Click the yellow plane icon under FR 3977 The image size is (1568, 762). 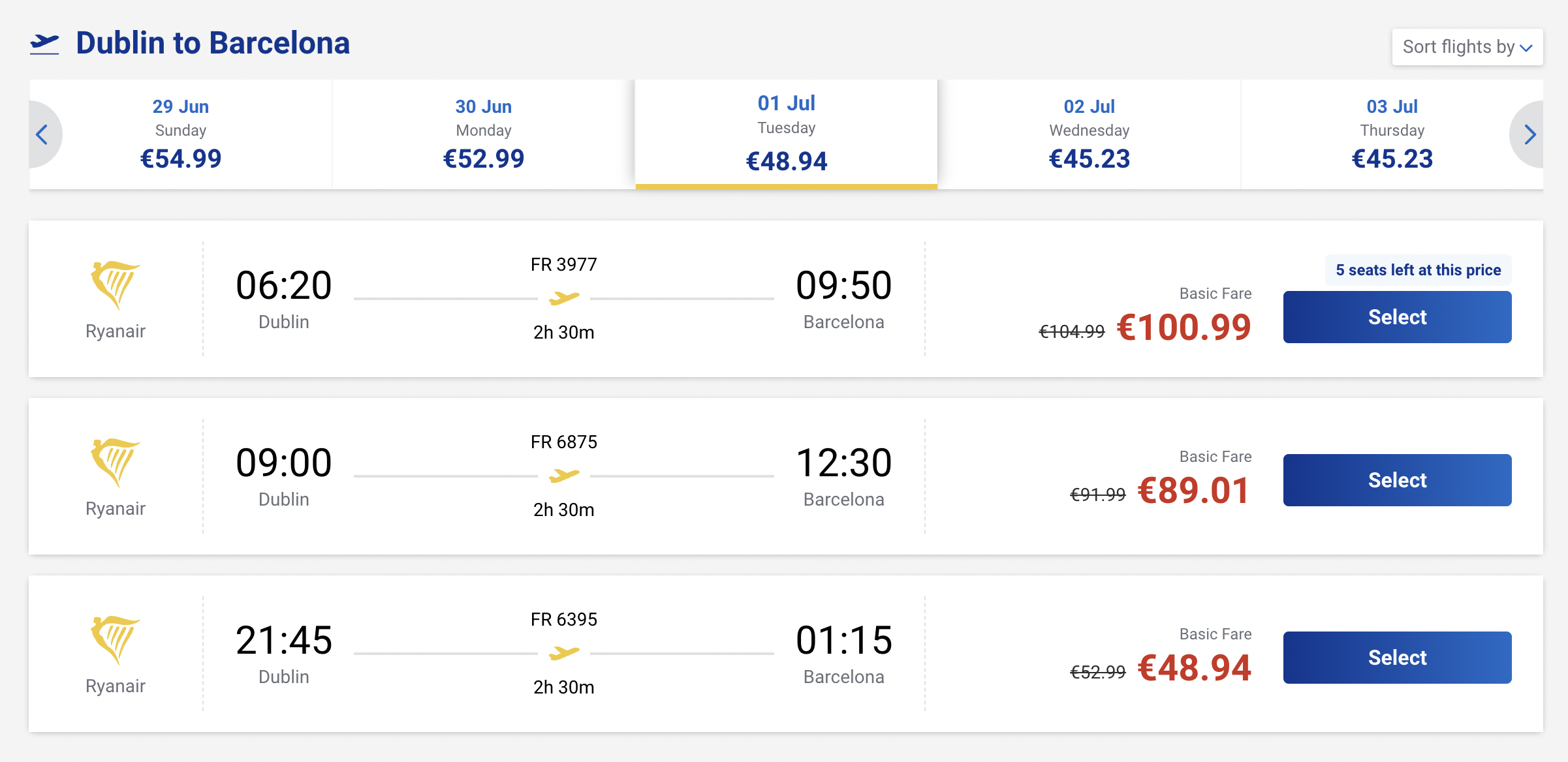(564, 299)
